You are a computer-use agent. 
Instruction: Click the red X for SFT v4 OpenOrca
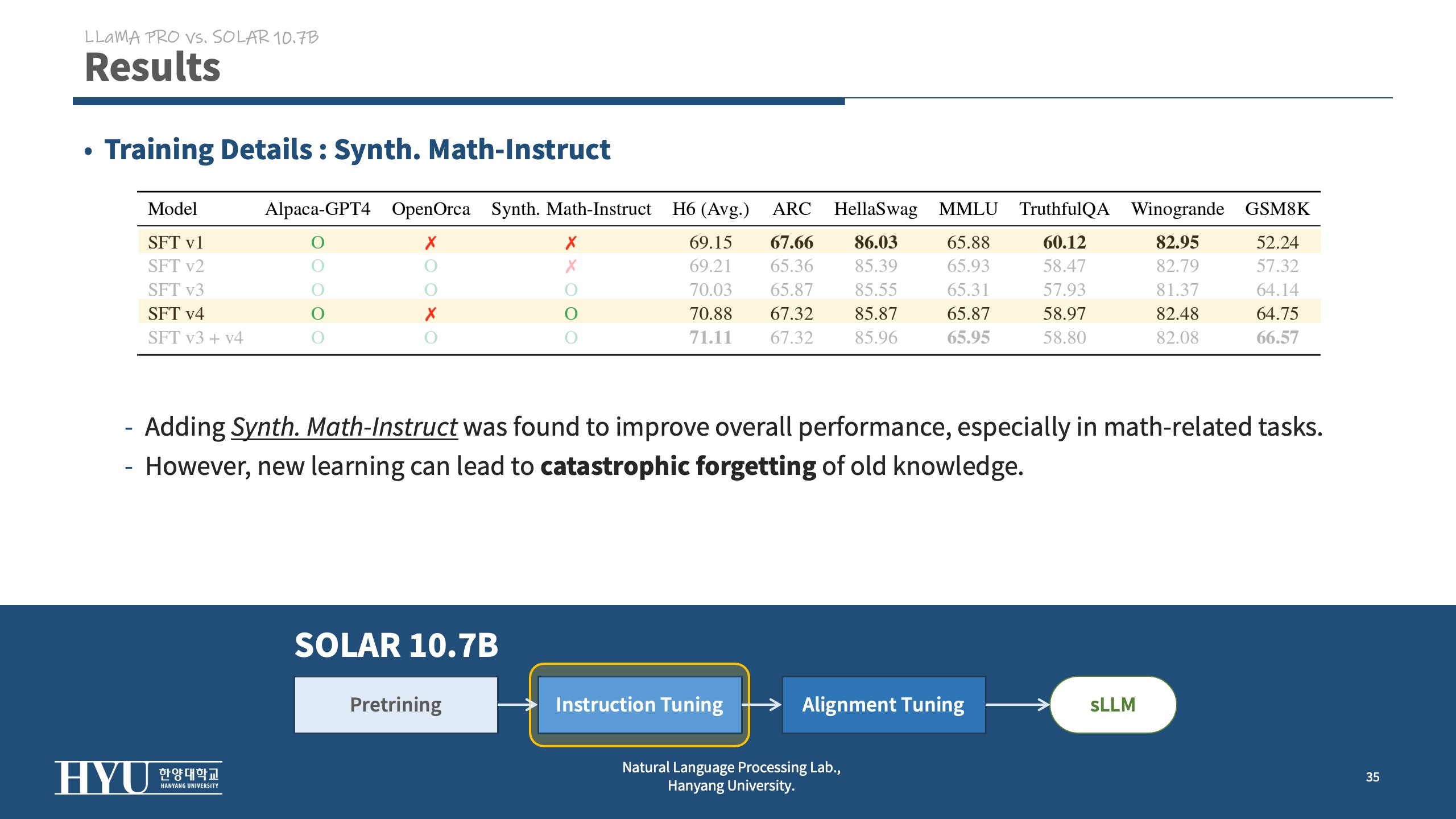[x=431, y=313]
